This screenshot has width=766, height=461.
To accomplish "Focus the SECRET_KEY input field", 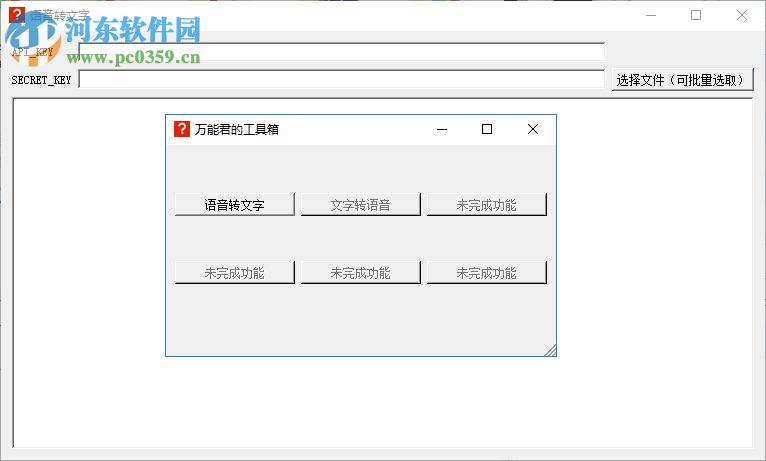I will click(x=341, y=79).
